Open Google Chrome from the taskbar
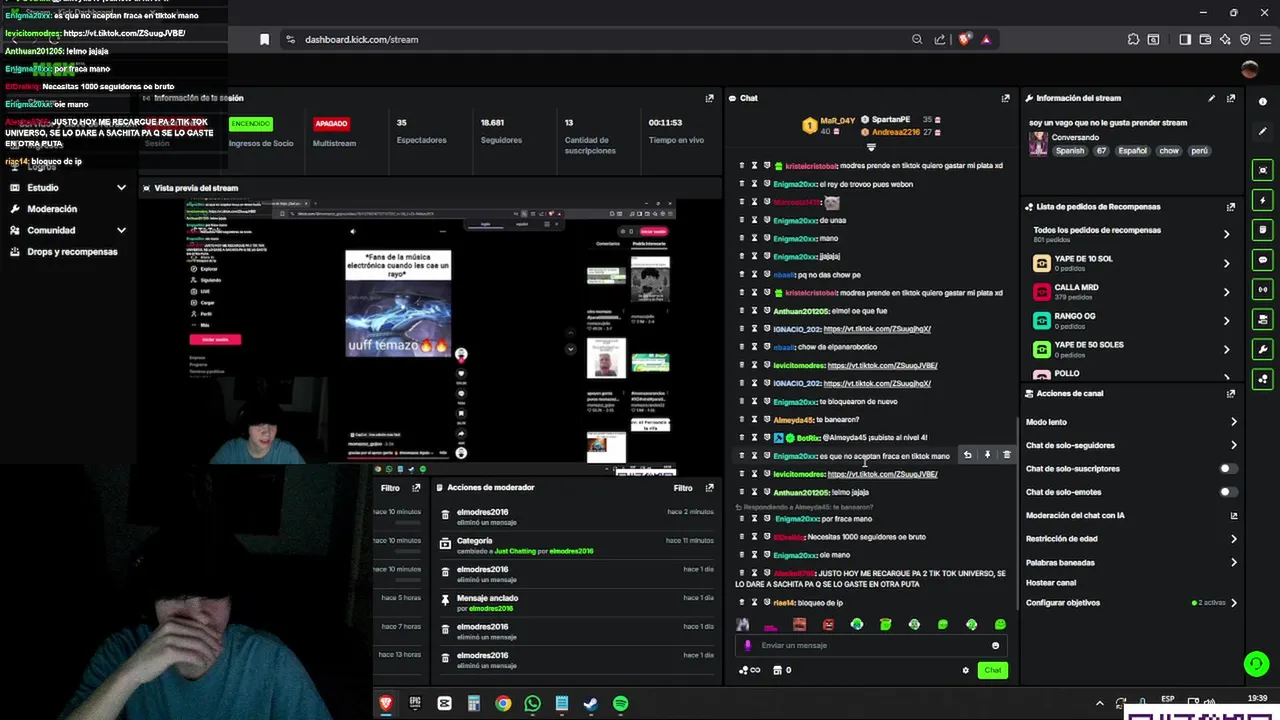Image resolution: width=1280 pixels, height=720 pixels. click(503, 704)
